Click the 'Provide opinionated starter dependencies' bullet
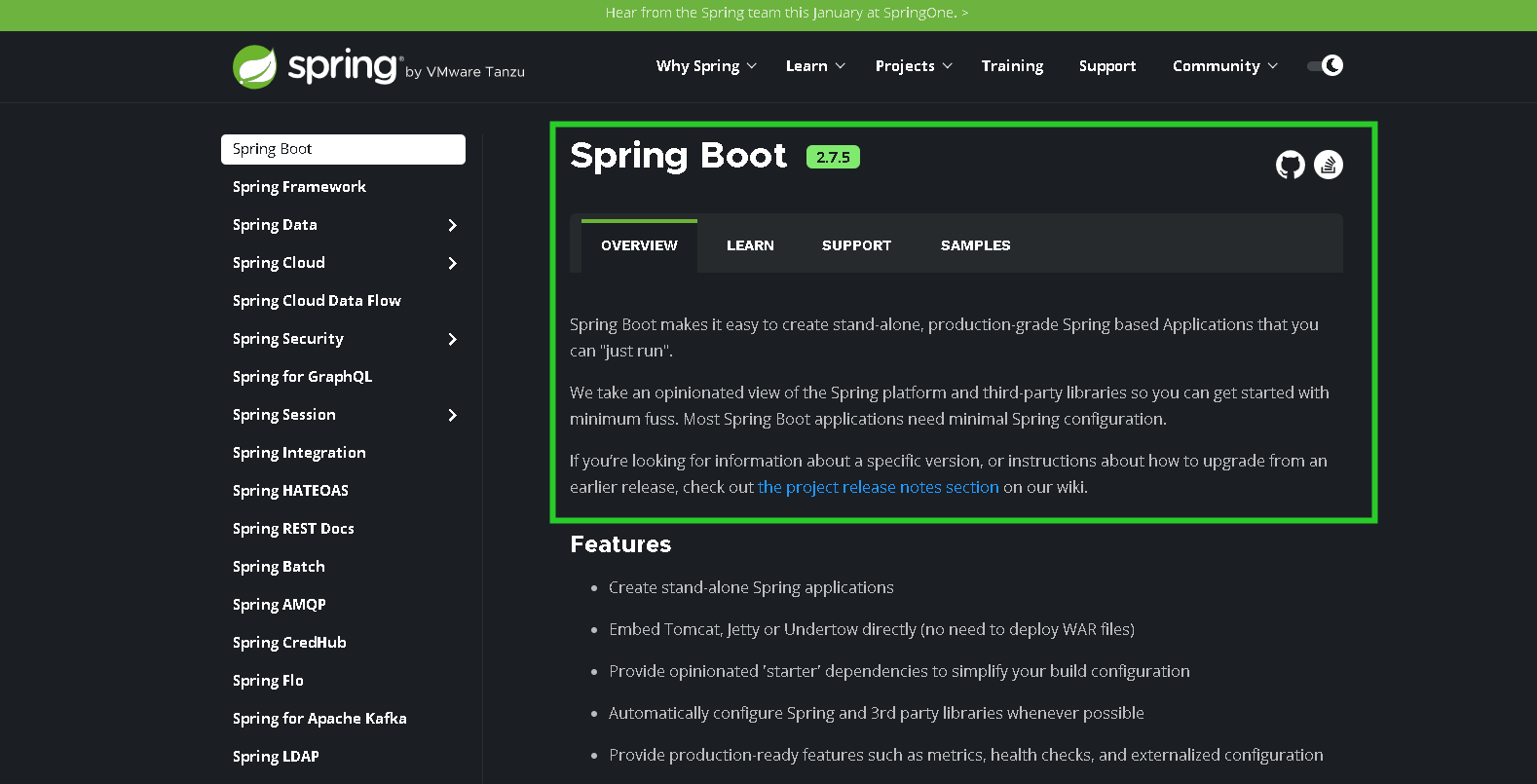This screenshot has width=1537, height=784. pos(899,671)
